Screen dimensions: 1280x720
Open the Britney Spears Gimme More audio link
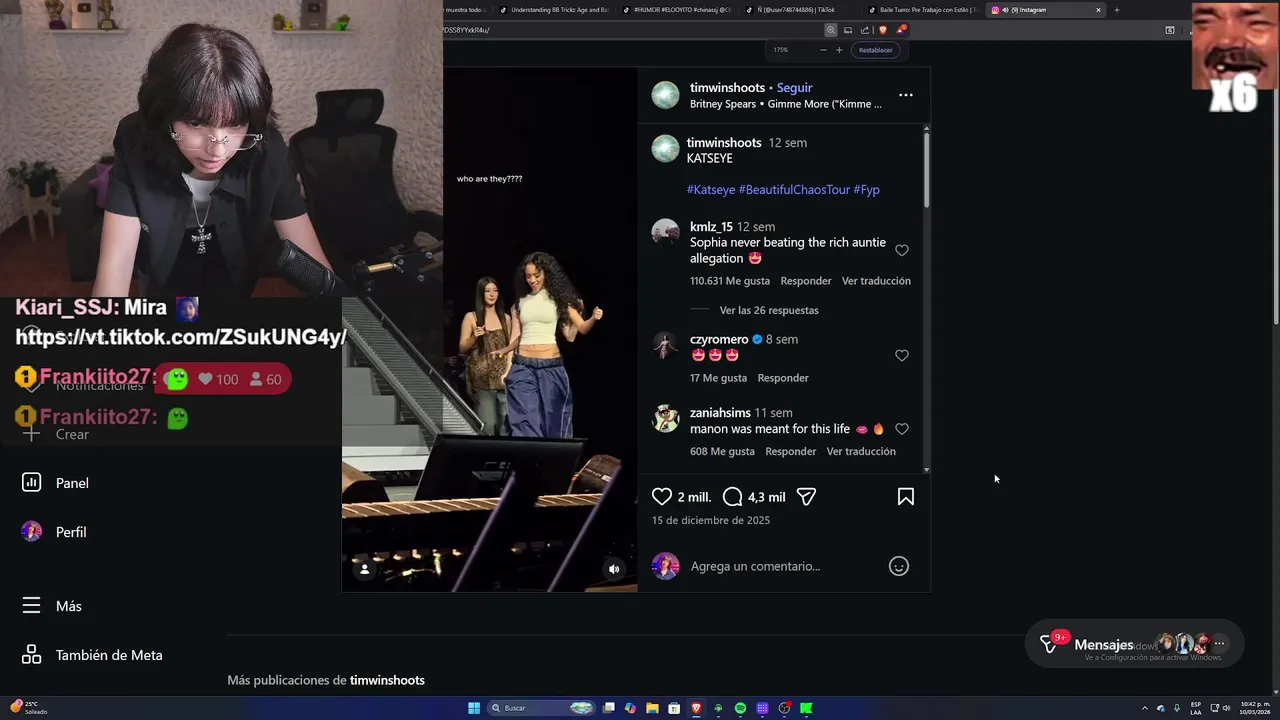pos(786,104)
